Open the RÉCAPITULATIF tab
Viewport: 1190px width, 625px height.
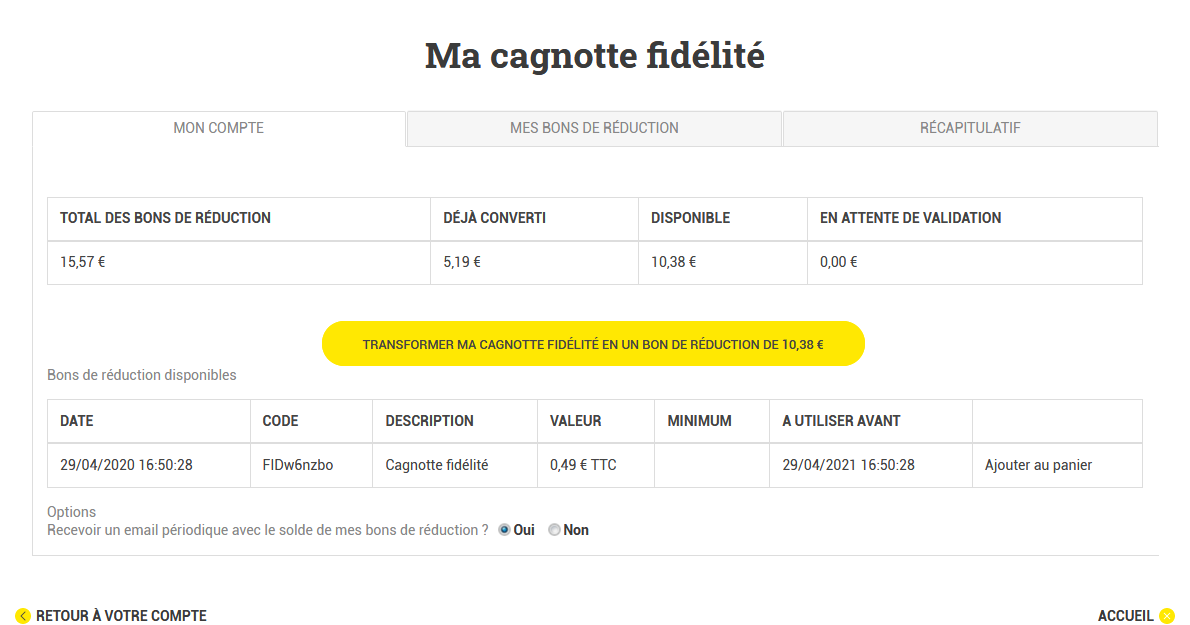coord(970,128)
